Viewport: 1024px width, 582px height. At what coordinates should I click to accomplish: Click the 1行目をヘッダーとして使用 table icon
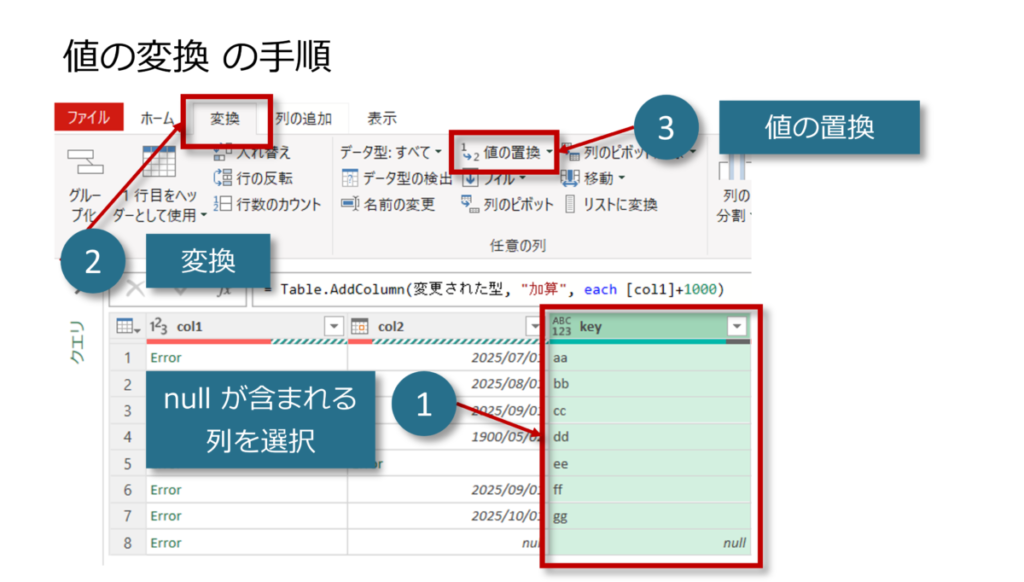[x=159, y=162]
